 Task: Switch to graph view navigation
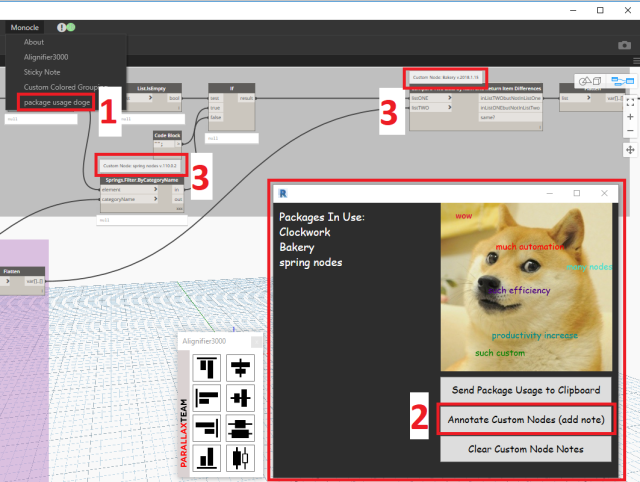[x=622, y=81]
